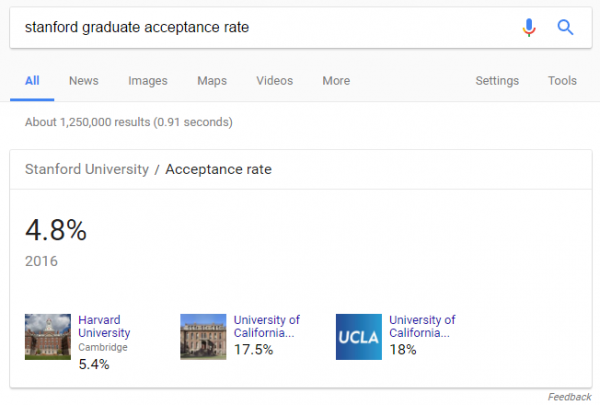Click the Stanford University breadcrumb link

[87, 170]
